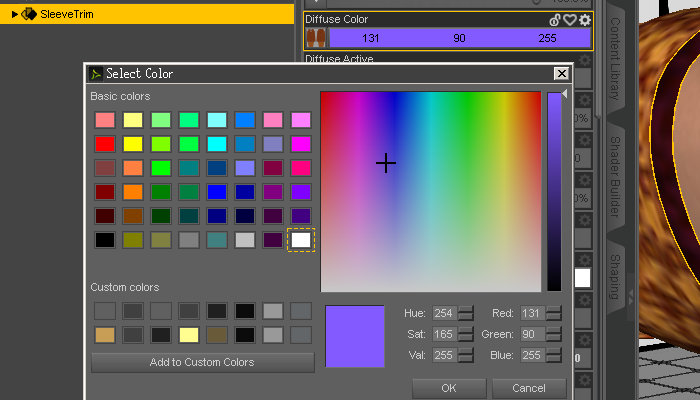Image resolution: width=700 pixels, height=400 pixels.
Task: Increase Hue with the up stepper
Action: (x=466, y=309)
